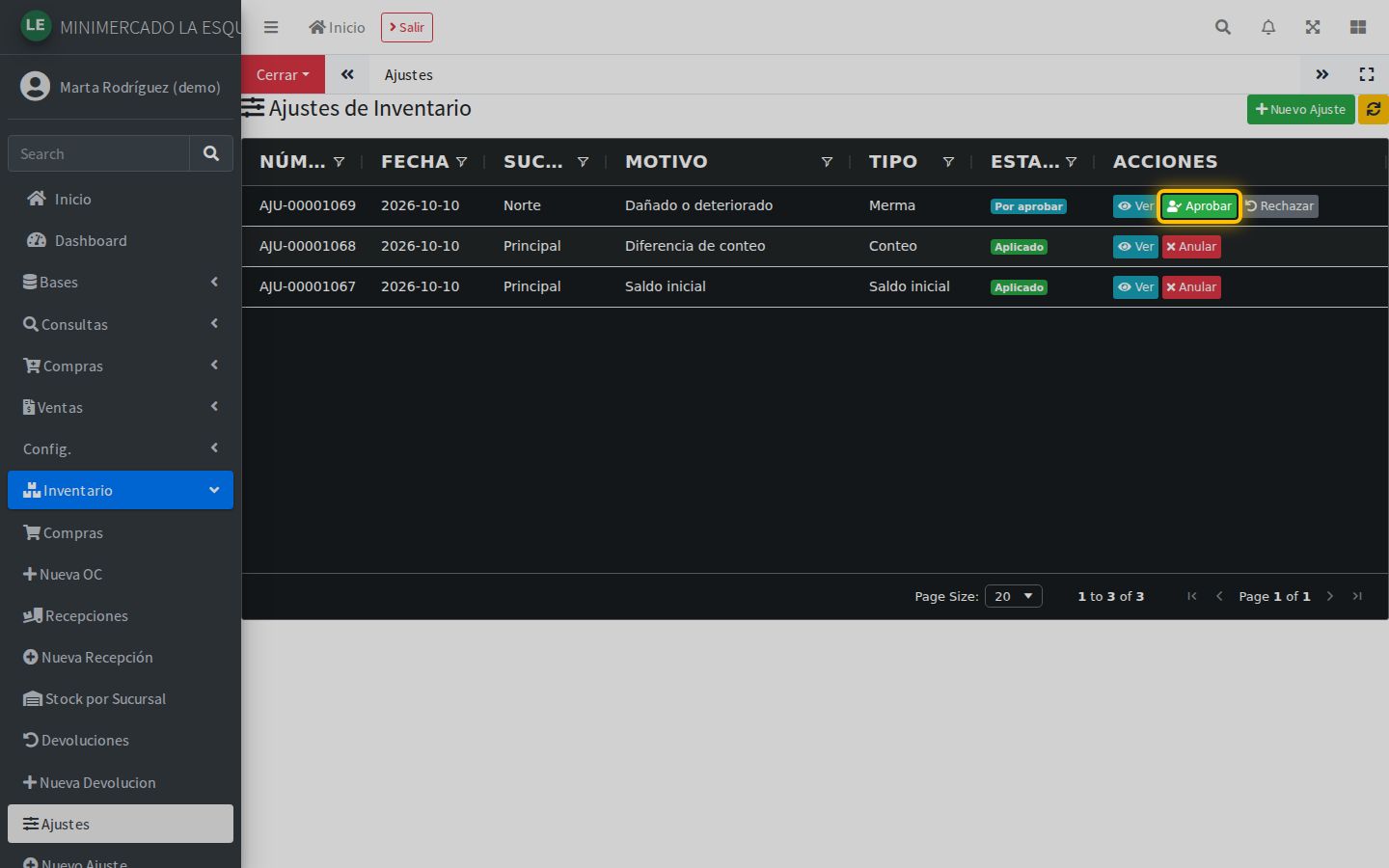Toggle the hamburger sidebar menu icon

pos(271,27)
